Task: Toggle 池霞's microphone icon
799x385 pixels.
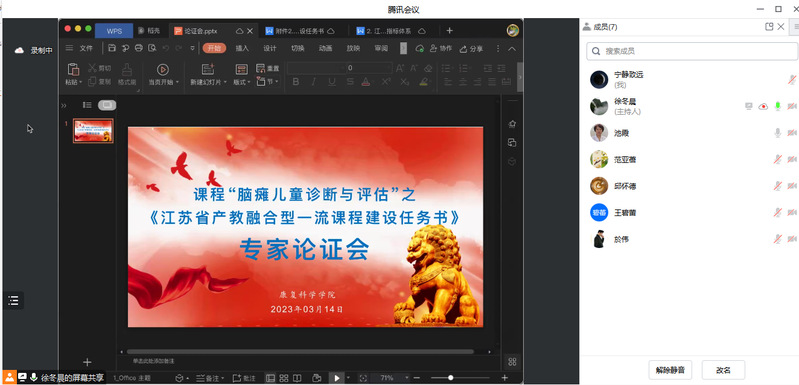Action: pyautogui.click(x=778, y=133)
